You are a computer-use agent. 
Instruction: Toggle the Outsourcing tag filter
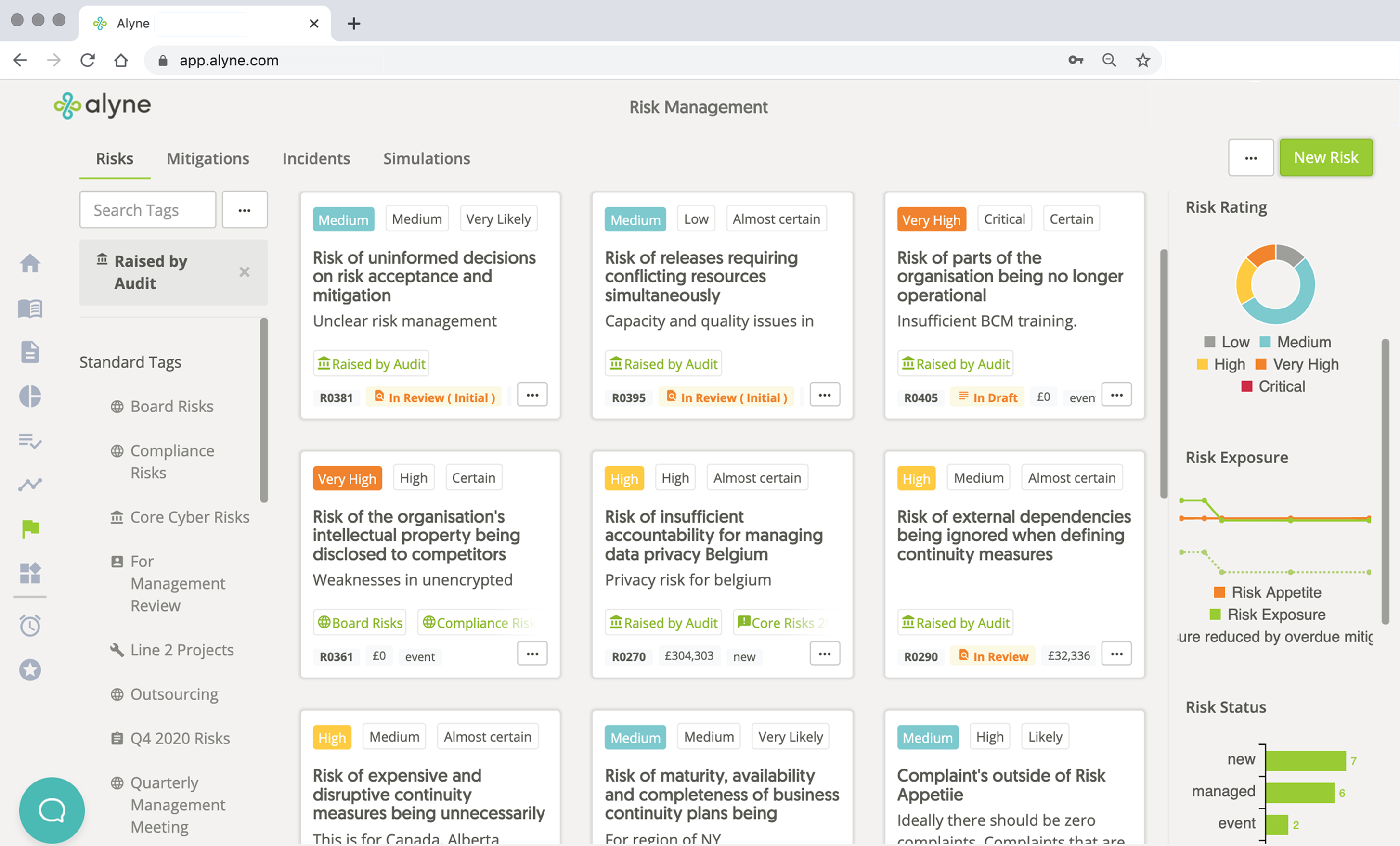(x=174, y=694)
